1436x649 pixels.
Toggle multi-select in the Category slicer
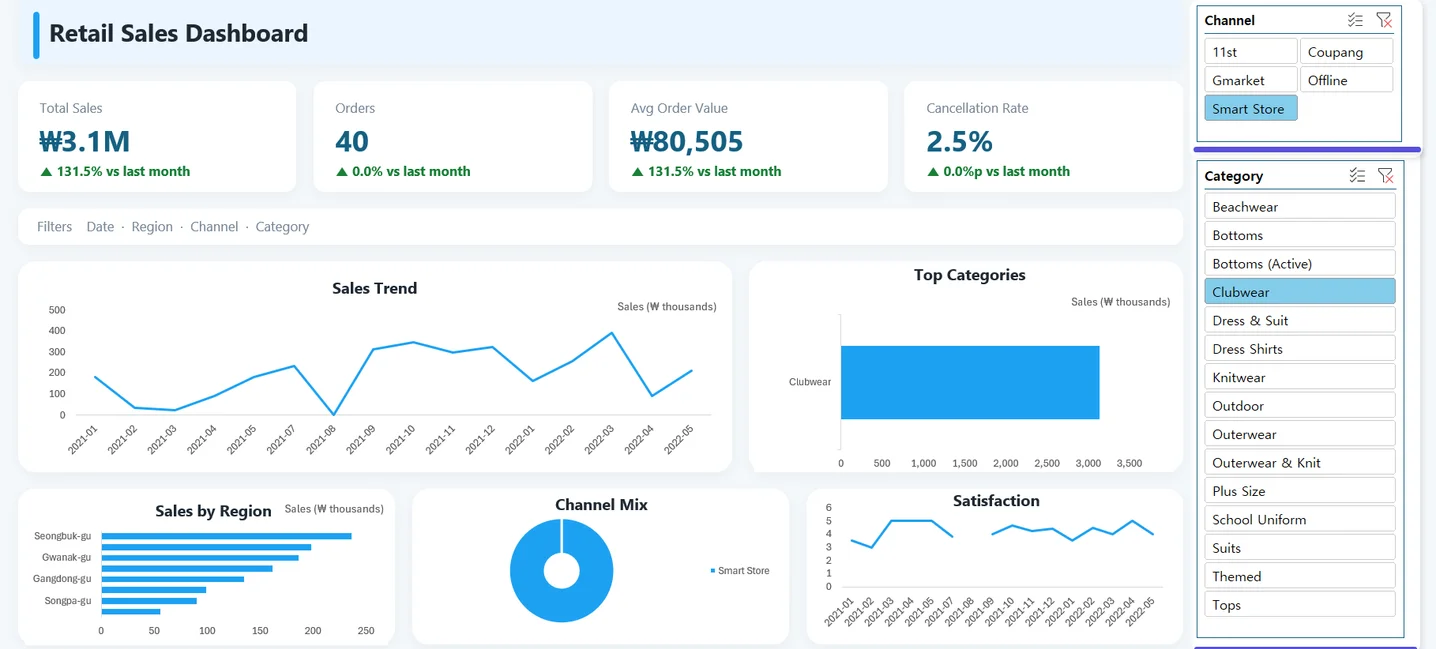[1357, 176]
